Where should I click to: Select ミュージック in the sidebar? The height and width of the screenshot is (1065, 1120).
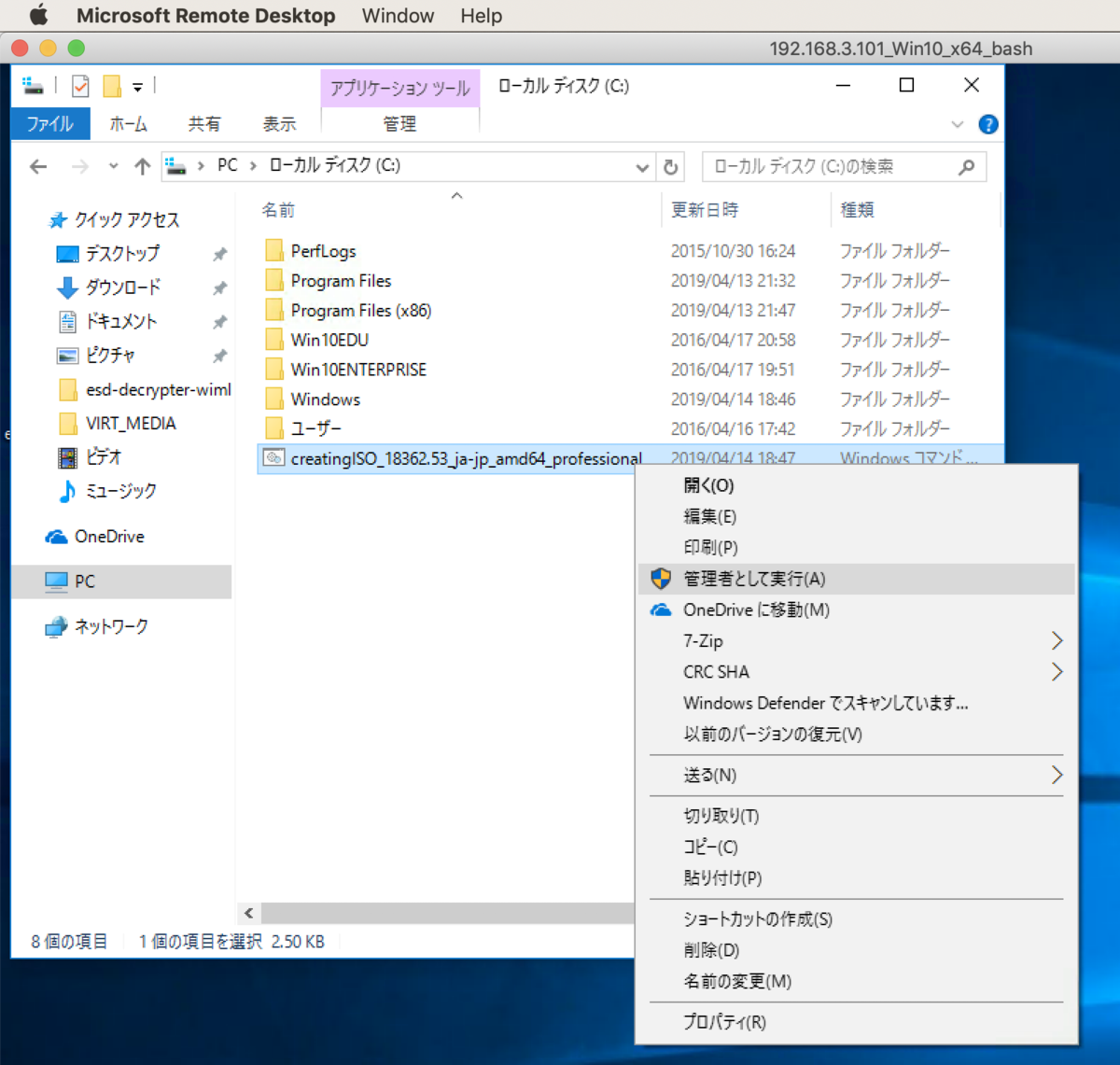click(x=121, y=491)
